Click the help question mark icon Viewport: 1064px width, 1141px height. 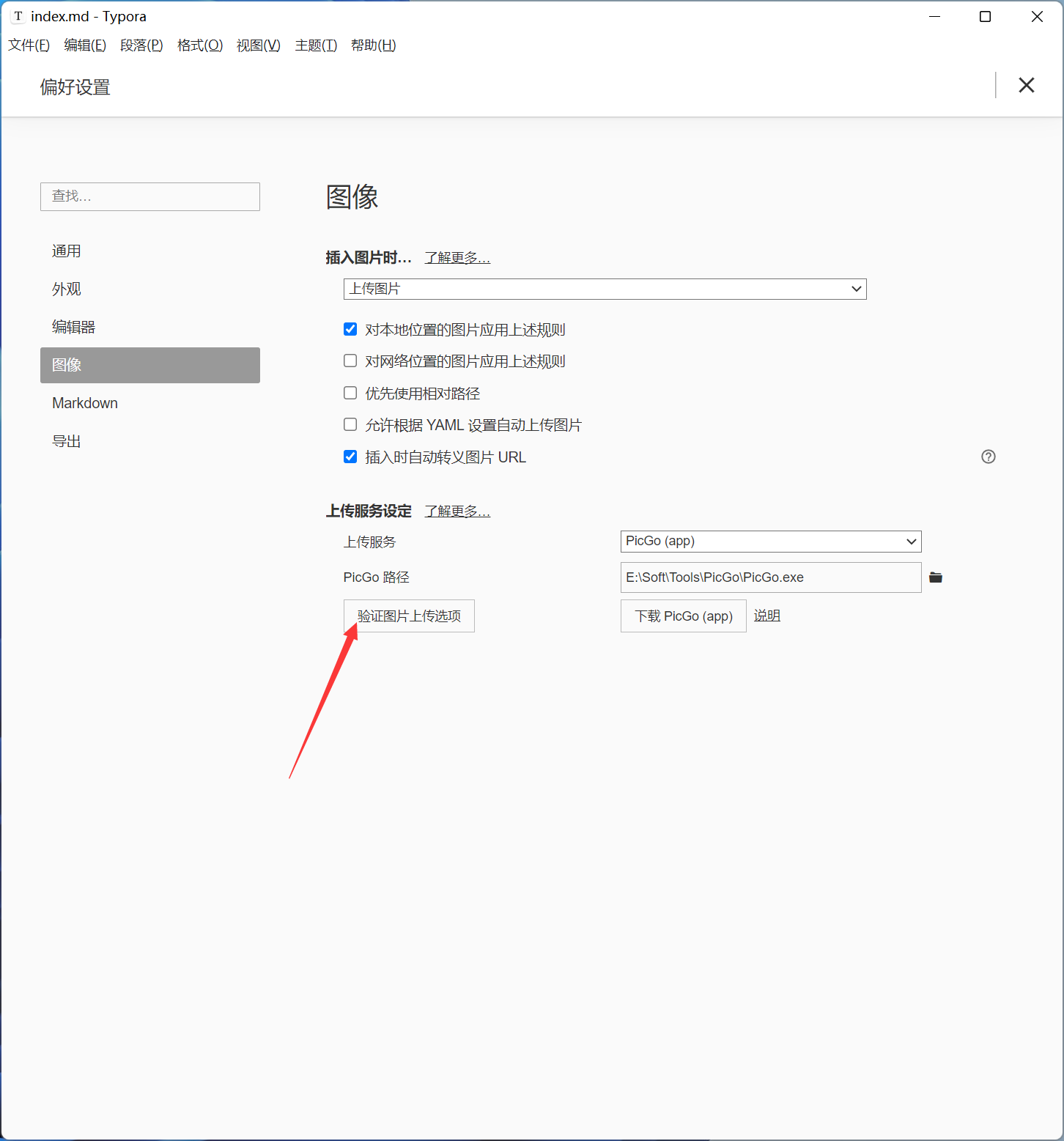989,457
